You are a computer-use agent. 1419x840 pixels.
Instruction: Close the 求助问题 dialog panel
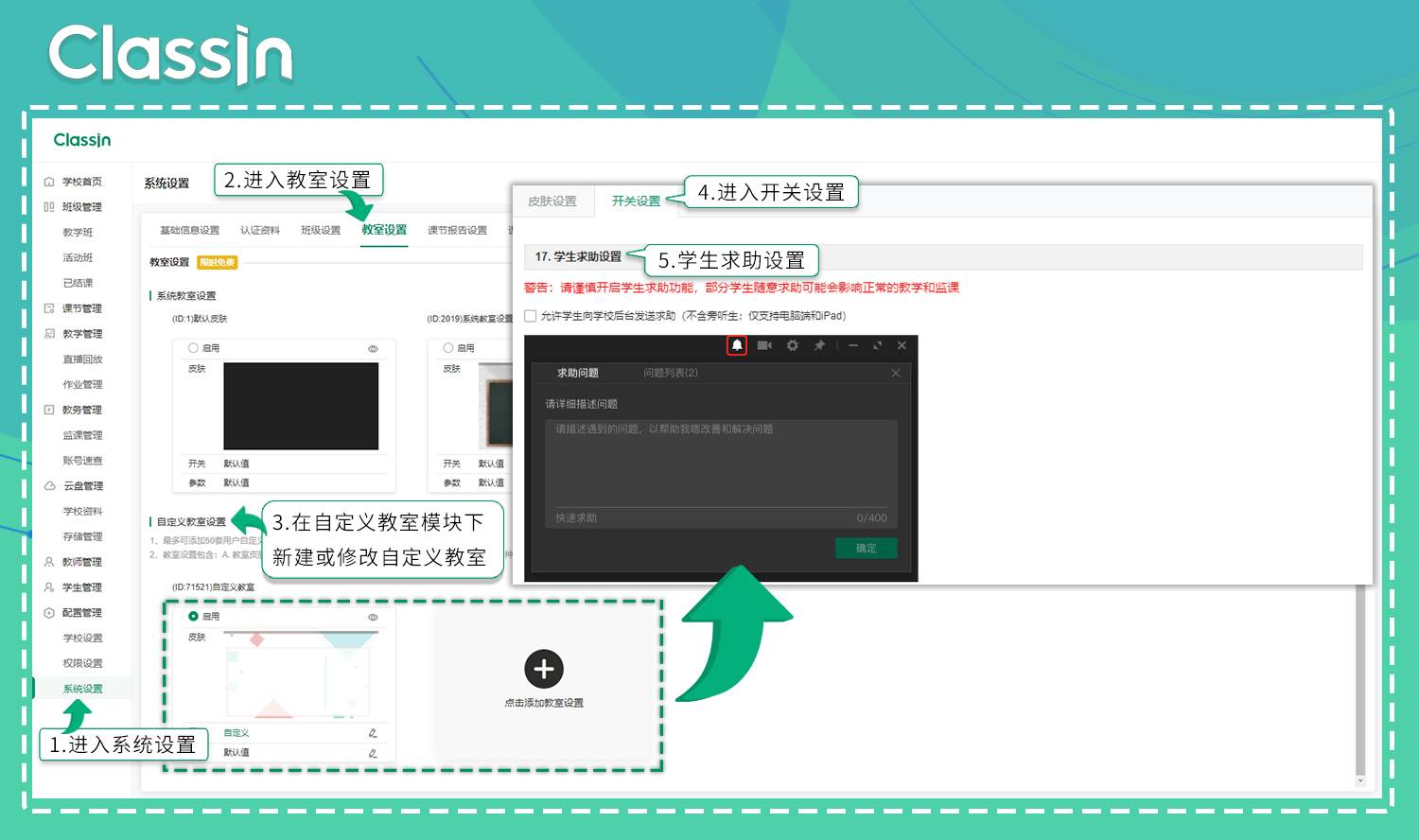coord(896,373)
